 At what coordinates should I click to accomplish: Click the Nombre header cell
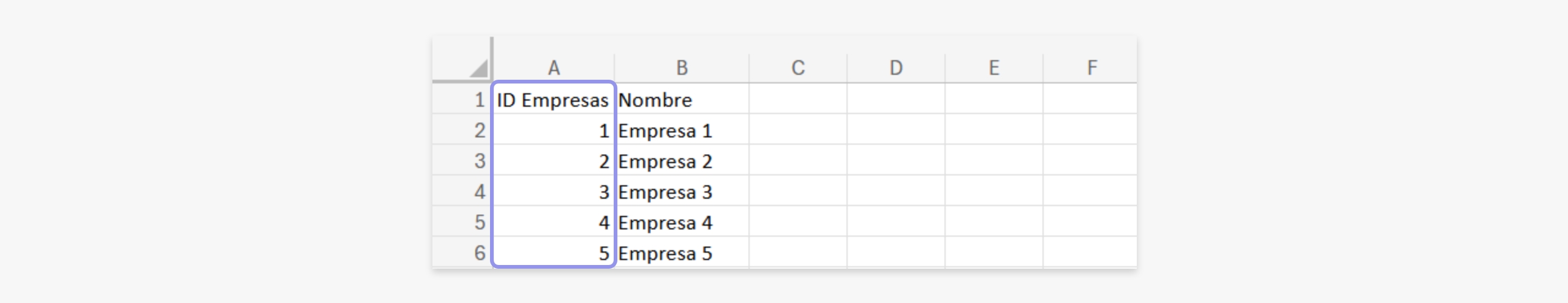tap(682, 99)
